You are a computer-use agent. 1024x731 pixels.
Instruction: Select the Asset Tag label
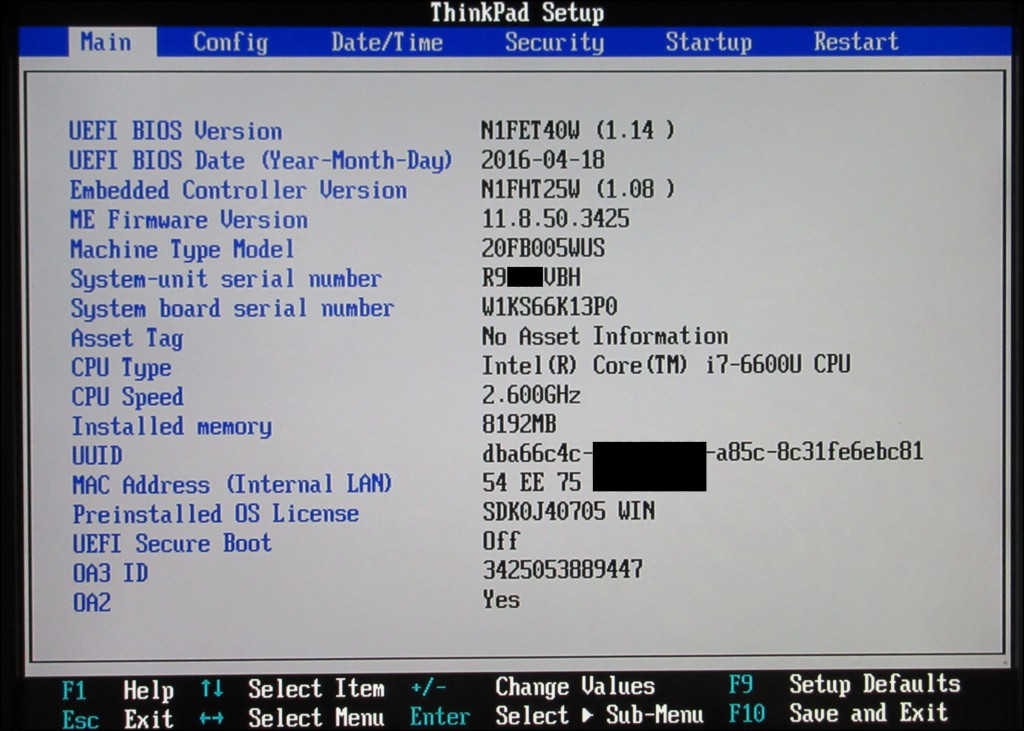coord(127,338)
